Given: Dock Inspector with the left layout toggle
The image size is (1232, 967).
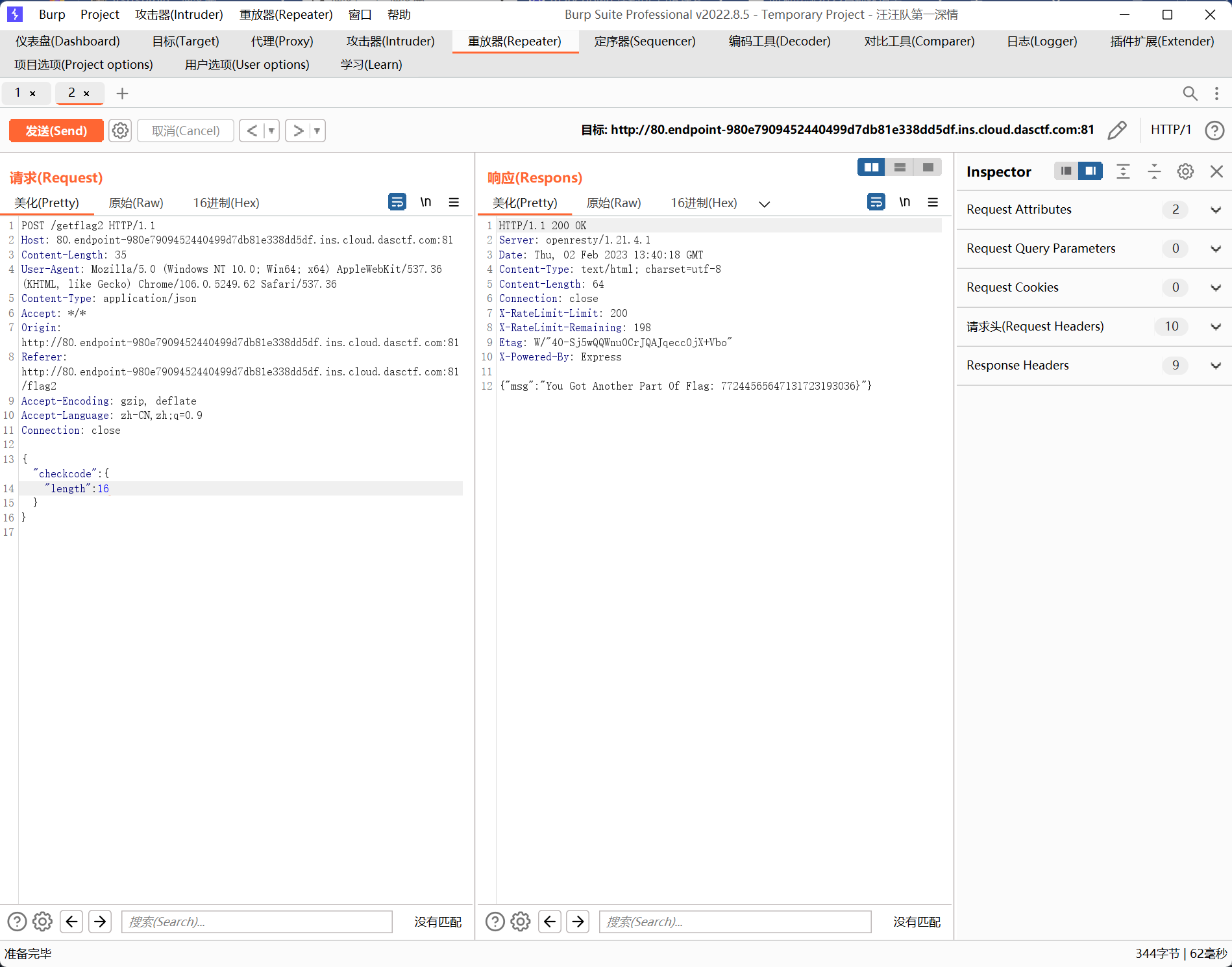Looking at the screenshot, I should [x=1066, y=171].
